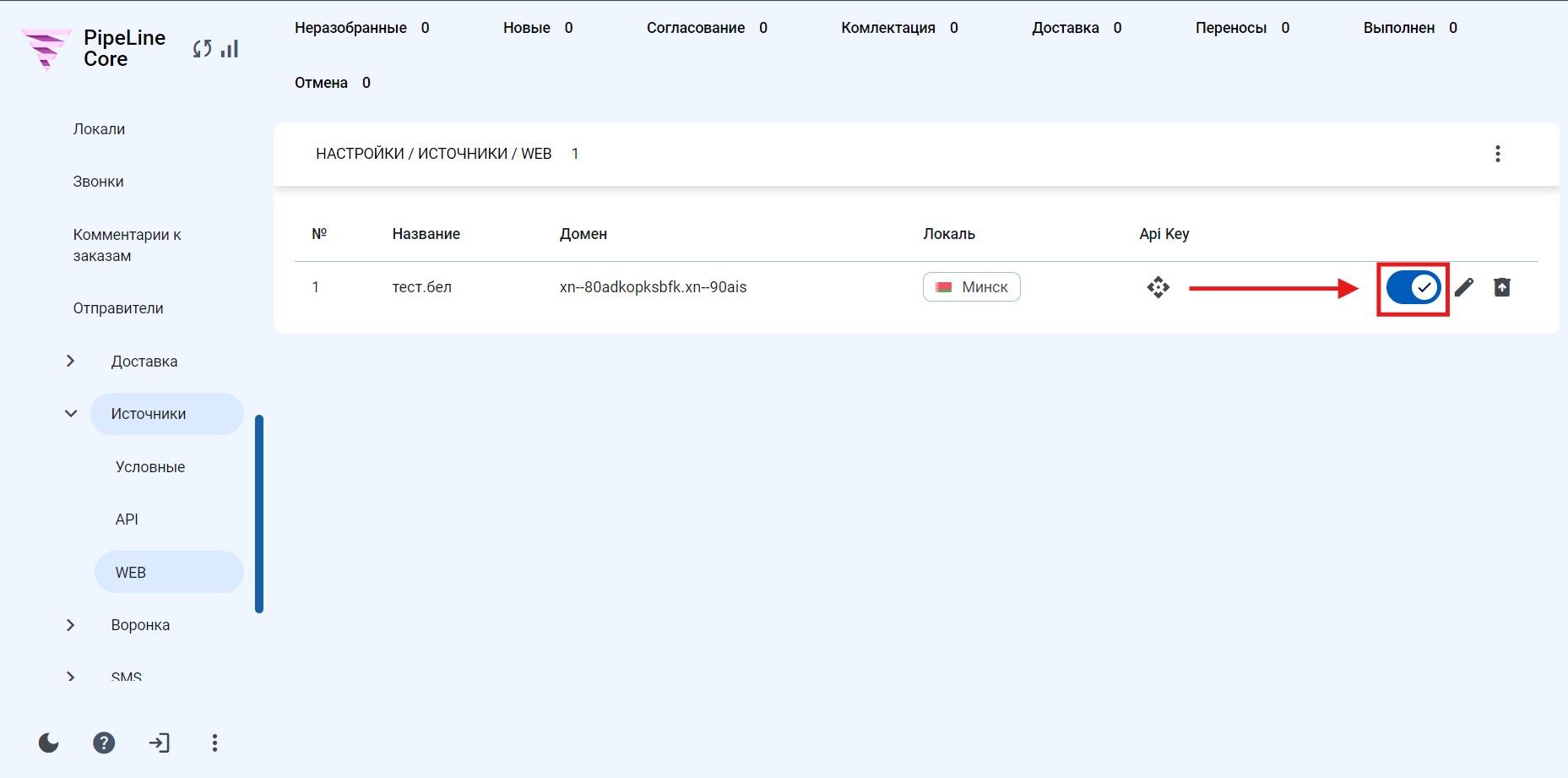The image size is (1568, 778).
Task: Open the bottom sidebar three-dot menu
Action: [214, 743]
